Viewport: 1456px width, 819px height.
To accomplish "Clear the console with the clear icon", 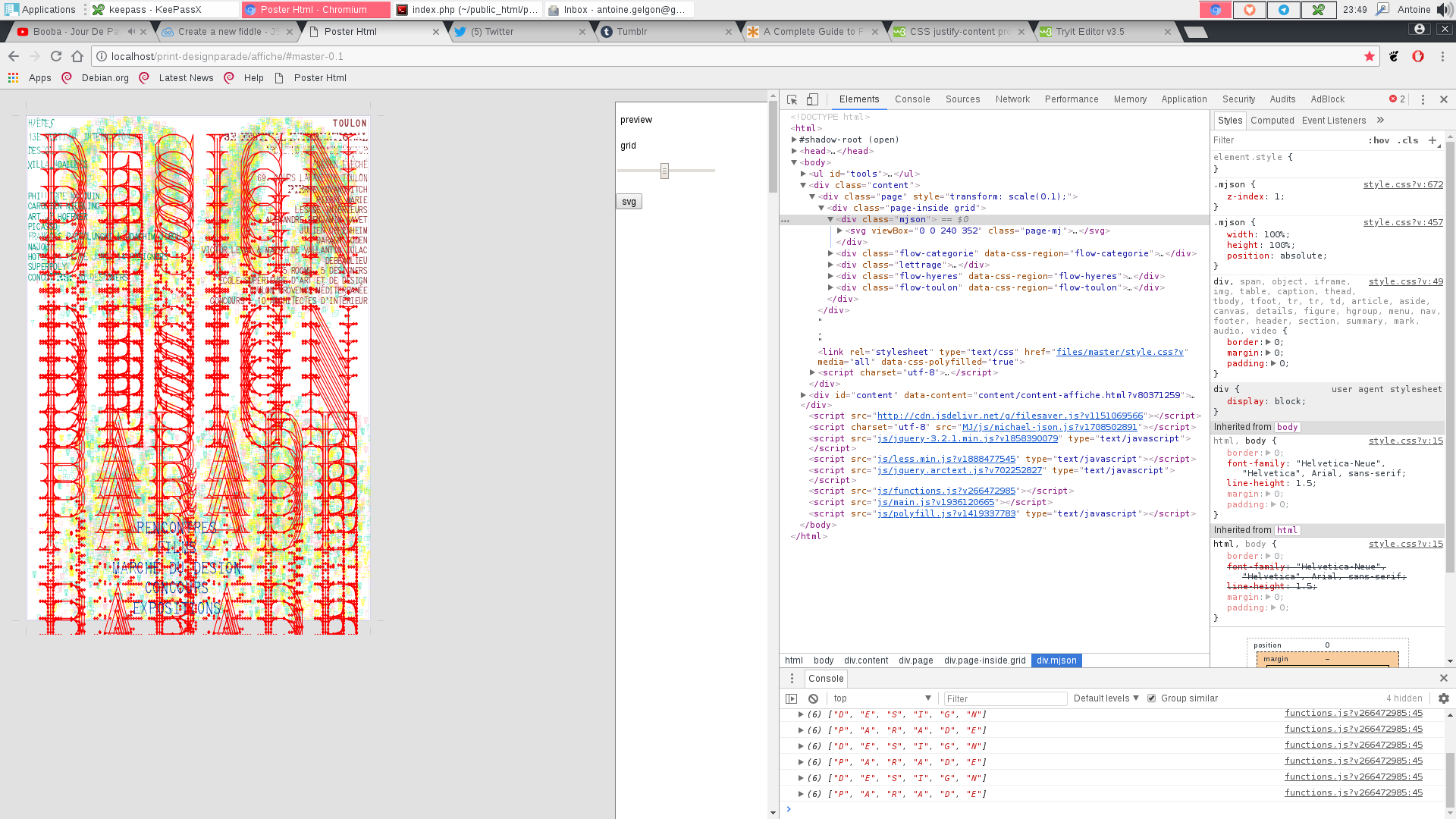I will (x=813, y=698).
